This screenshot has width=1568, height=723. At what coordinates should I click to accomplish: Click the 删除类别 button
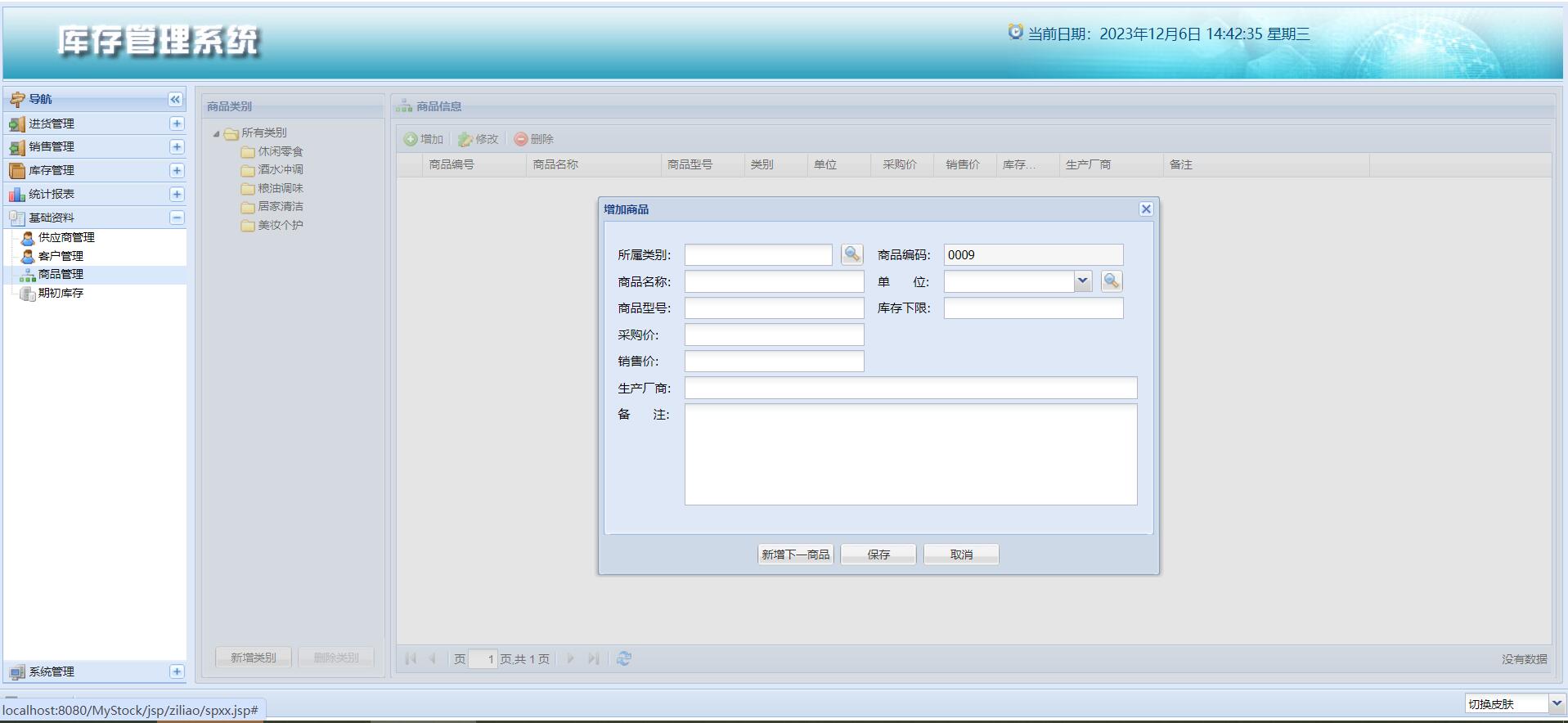[336, 658]
